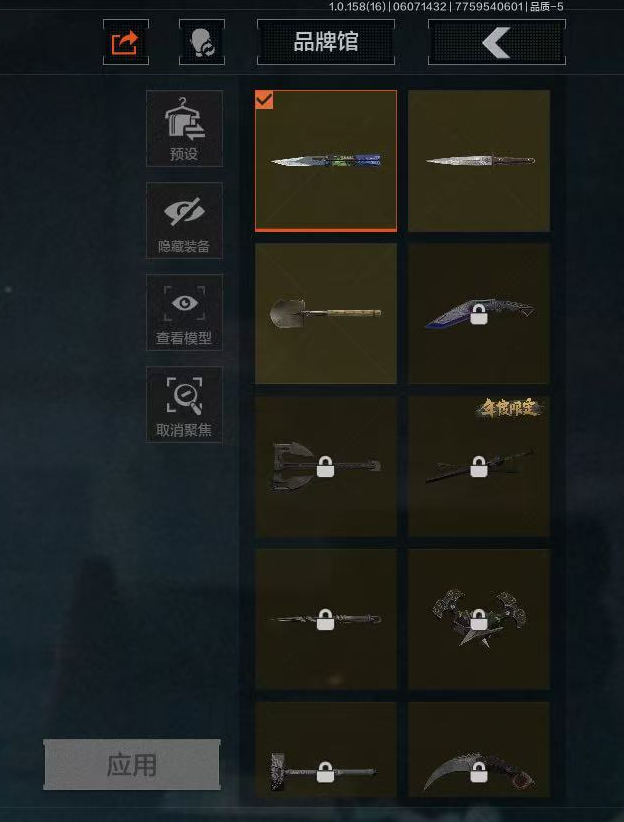Select the plain dagger skin

point(479,160)
